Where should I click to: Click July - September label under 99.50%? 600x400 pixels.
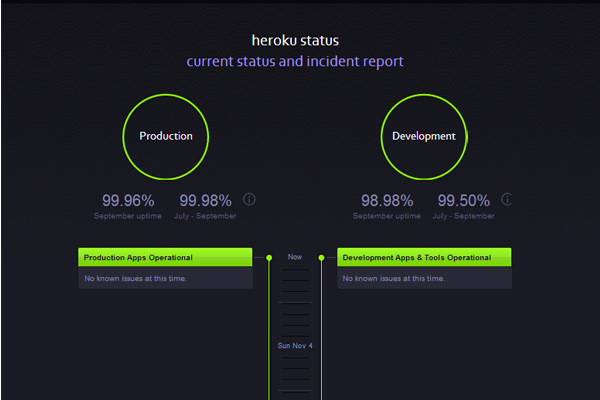(x=463, y=216)
